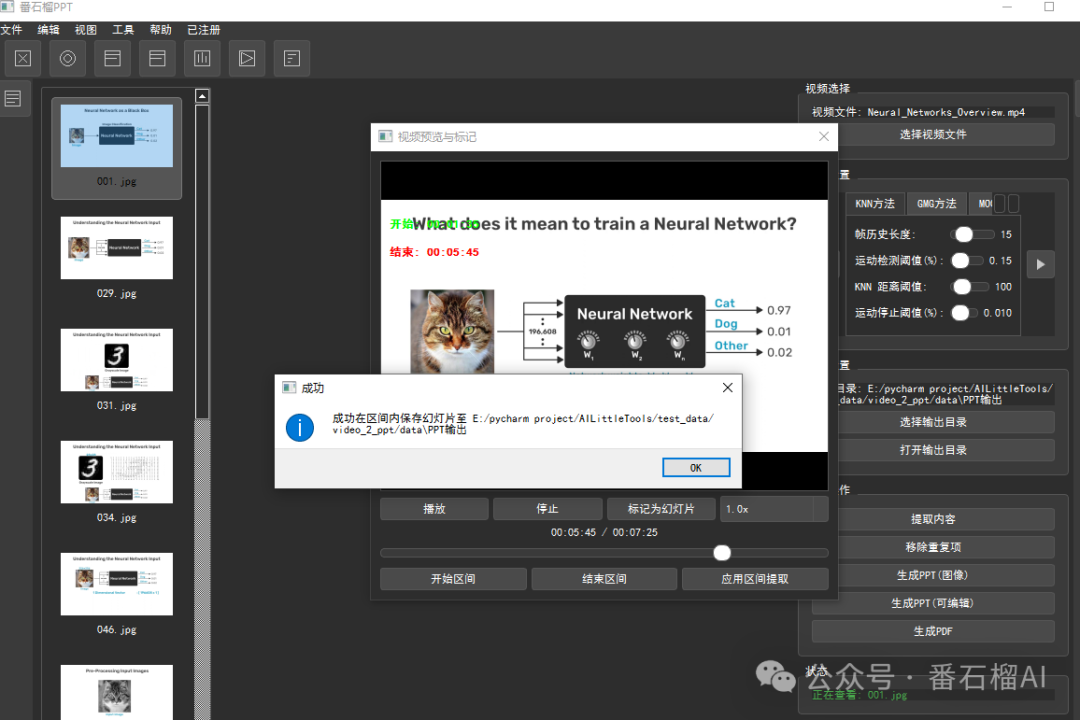
Task: Open the 1.0x playback speed dropdown
Action: (774, 509)
